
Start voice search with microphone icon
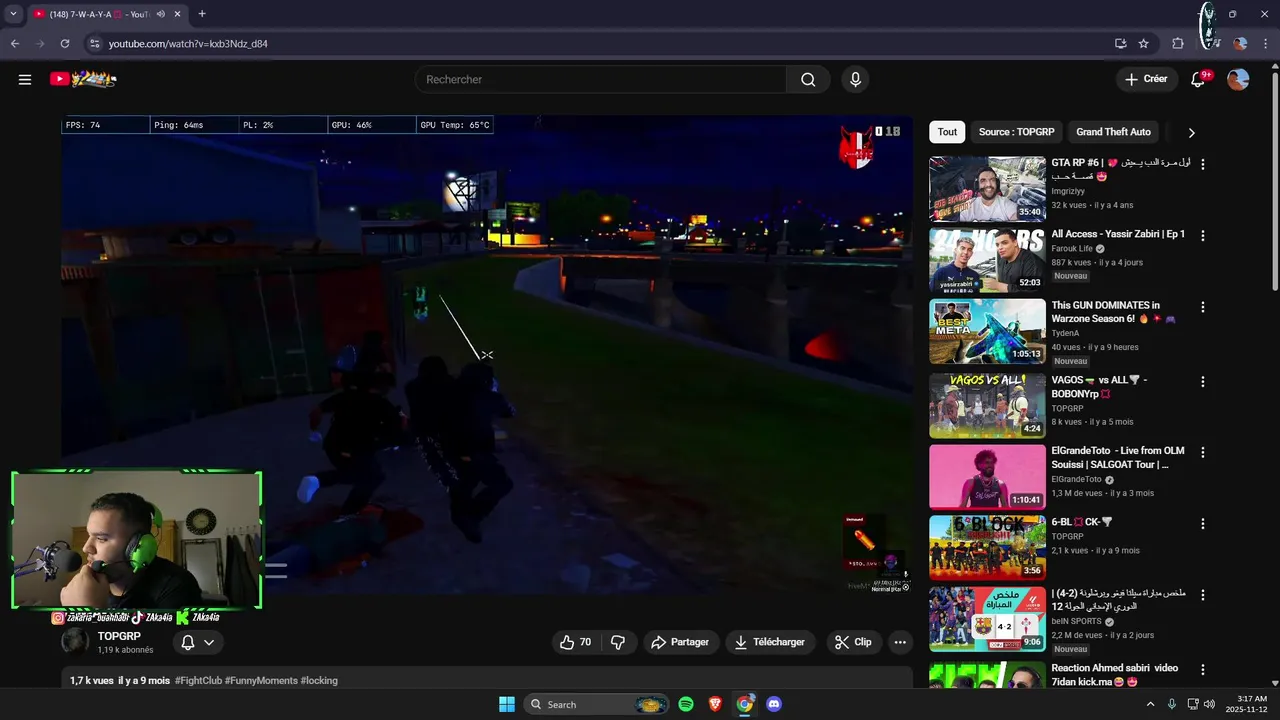point(855,80)
